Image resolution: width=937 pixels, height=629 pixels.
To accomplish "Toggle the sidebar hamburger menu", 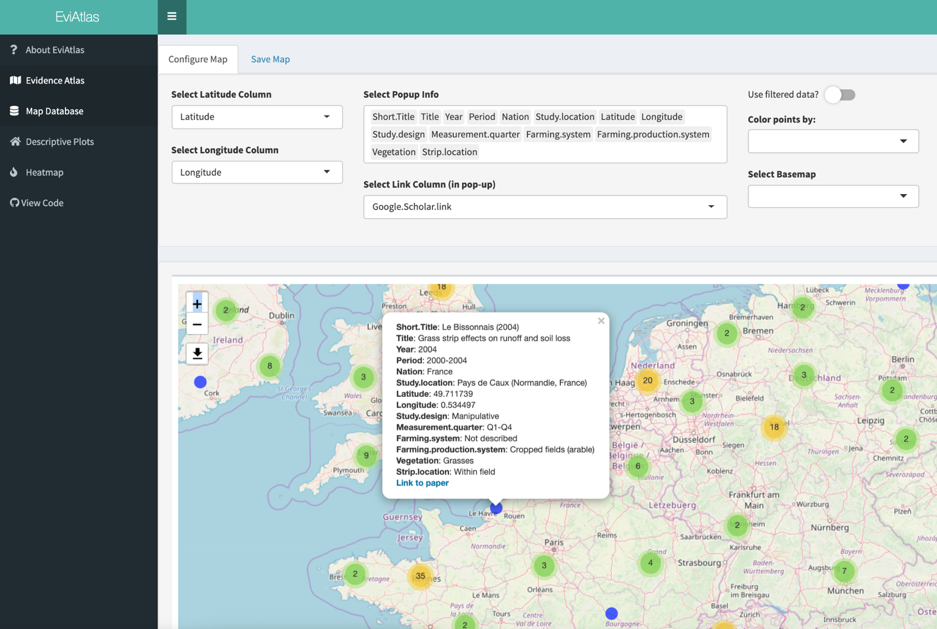I will [172, 17].
